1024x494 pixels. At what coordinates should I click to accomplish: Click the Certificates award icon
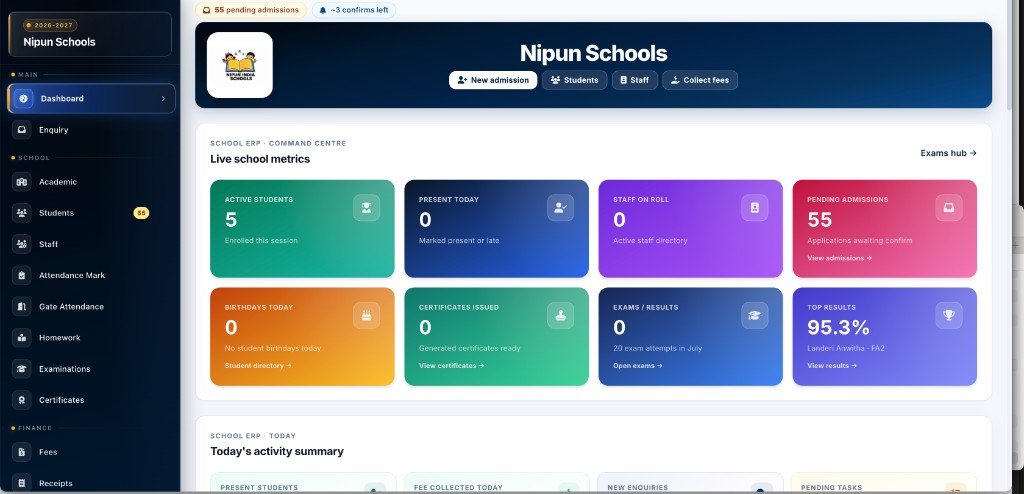coord(22,400)
